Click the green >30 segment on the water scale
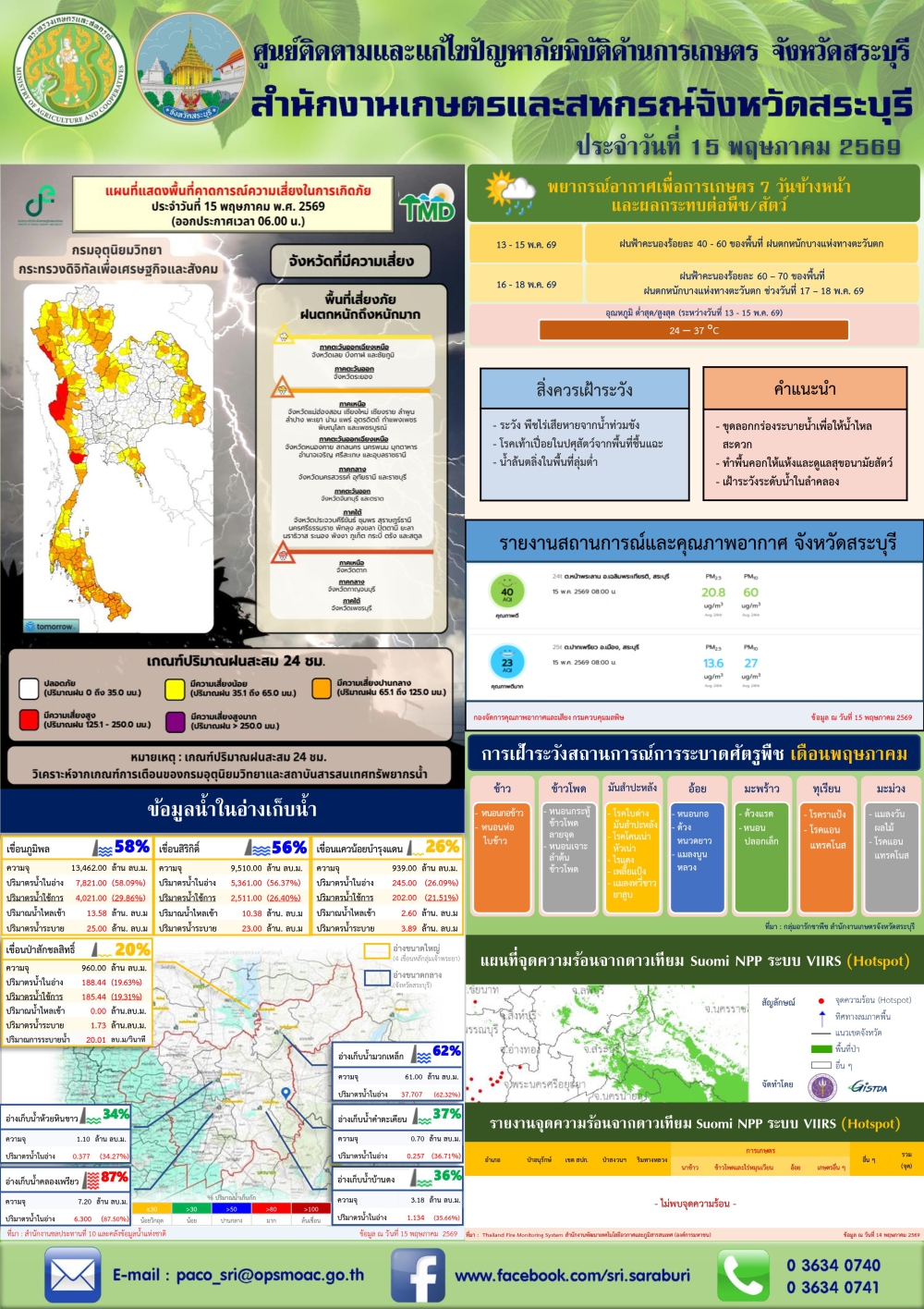Viewport: 924px width, 1309px height. click(191, 1208)
